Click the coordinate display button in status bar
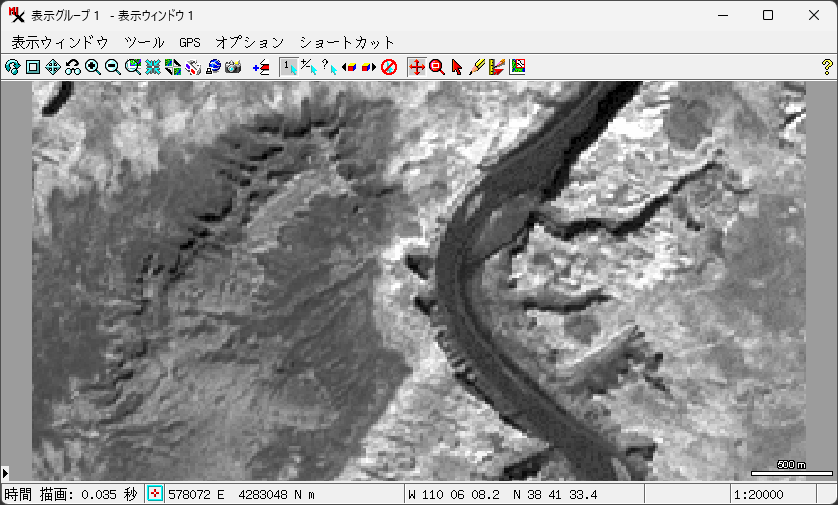Viewport: 838px width, 505px height. click(155, 494)
